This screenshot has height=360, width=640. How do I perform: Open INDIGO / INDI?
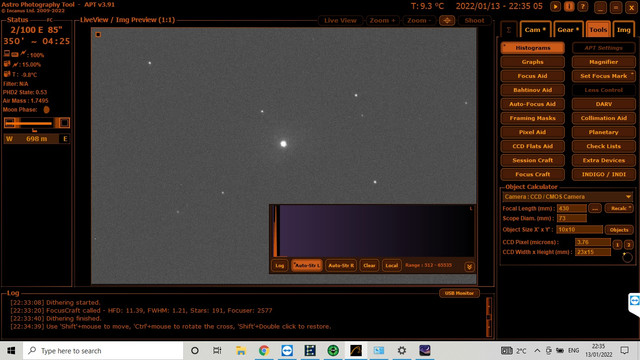(604, 174)
